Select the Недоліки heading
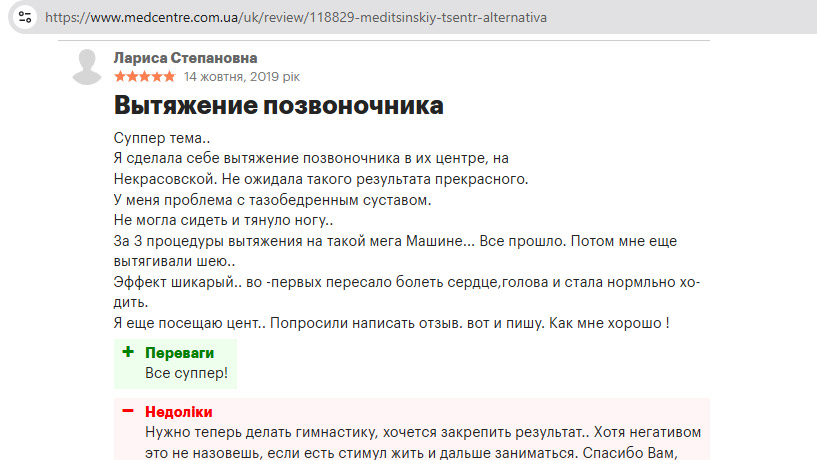Viewport: 817px width, 460px height. 178,411
